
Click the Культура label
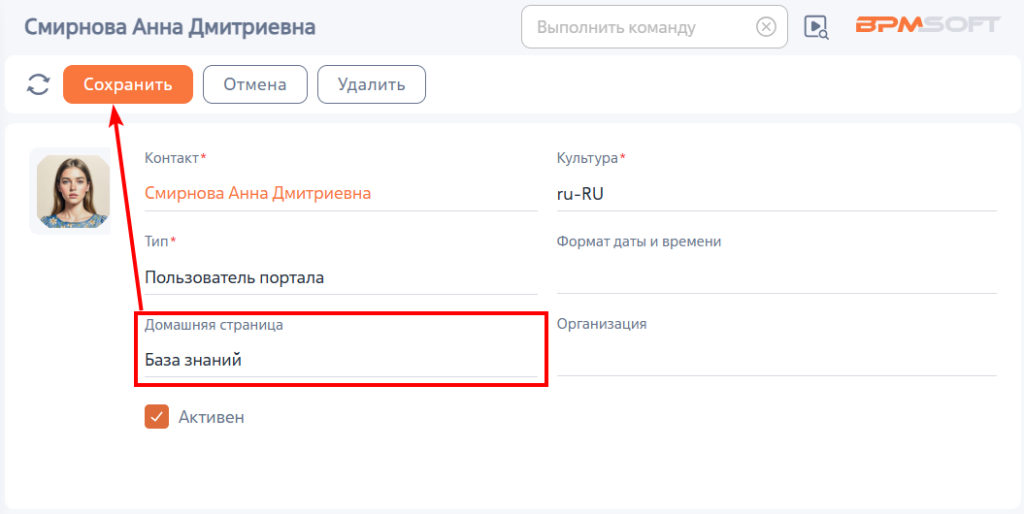tap(587, 158)
